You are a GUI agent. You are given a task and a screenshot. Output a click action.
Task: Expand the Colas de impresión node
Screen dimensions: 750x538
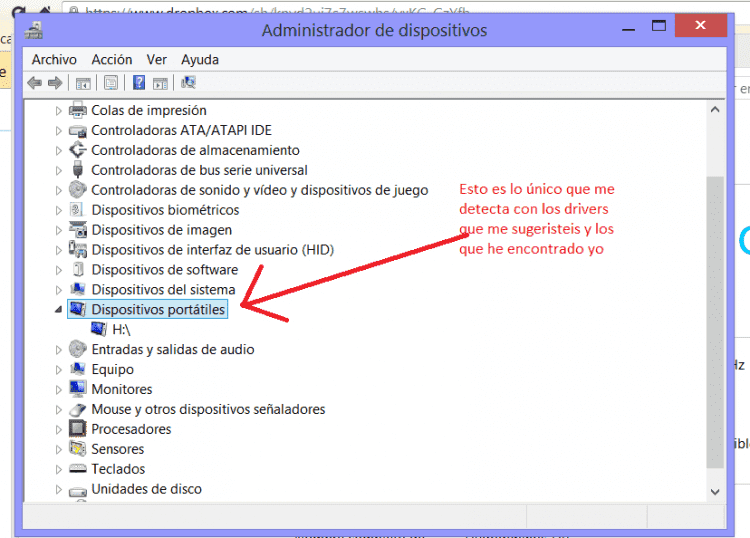click(58, 111)
